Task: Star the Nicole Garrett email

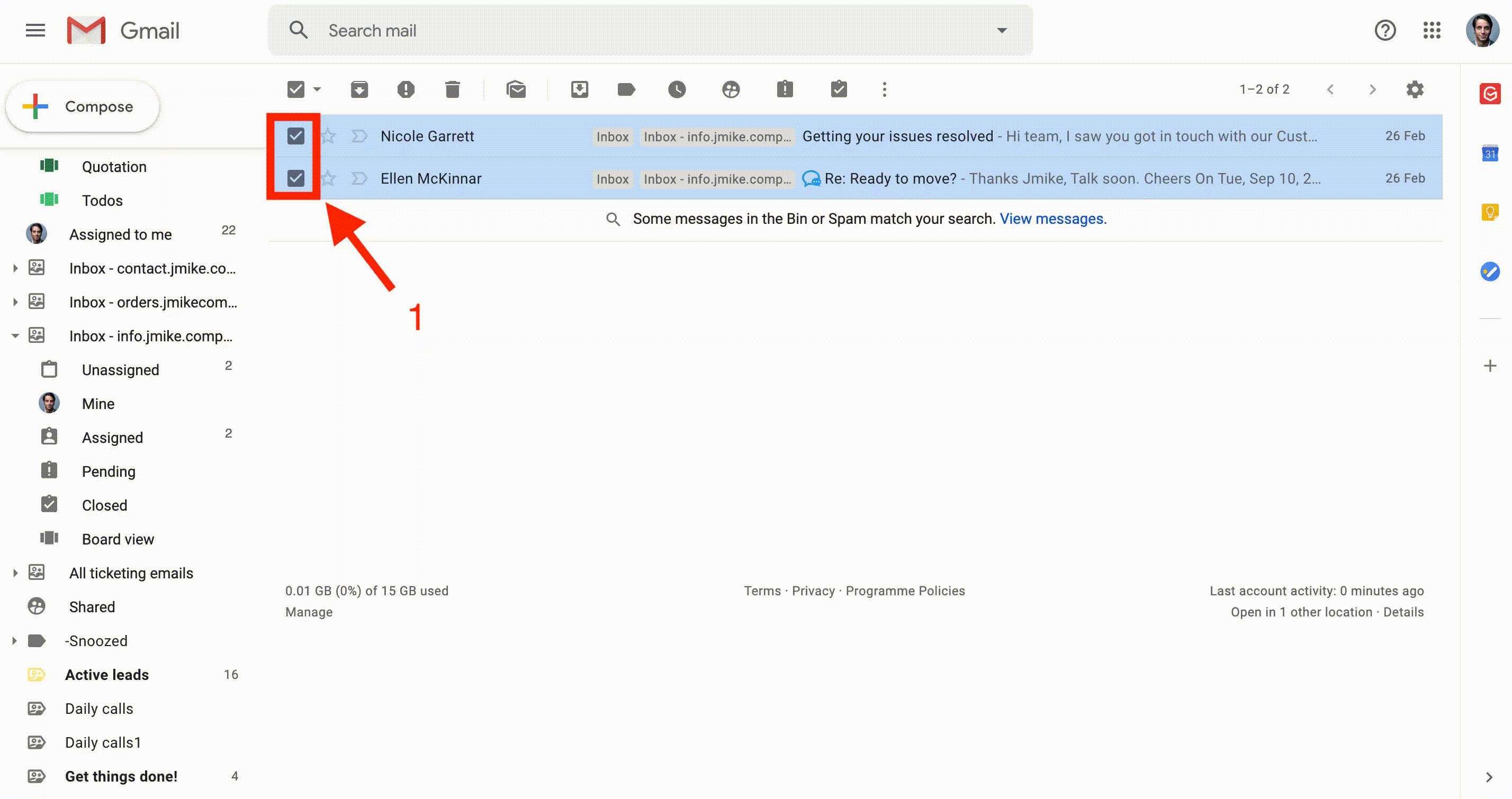Action: [x=328, y=136]
